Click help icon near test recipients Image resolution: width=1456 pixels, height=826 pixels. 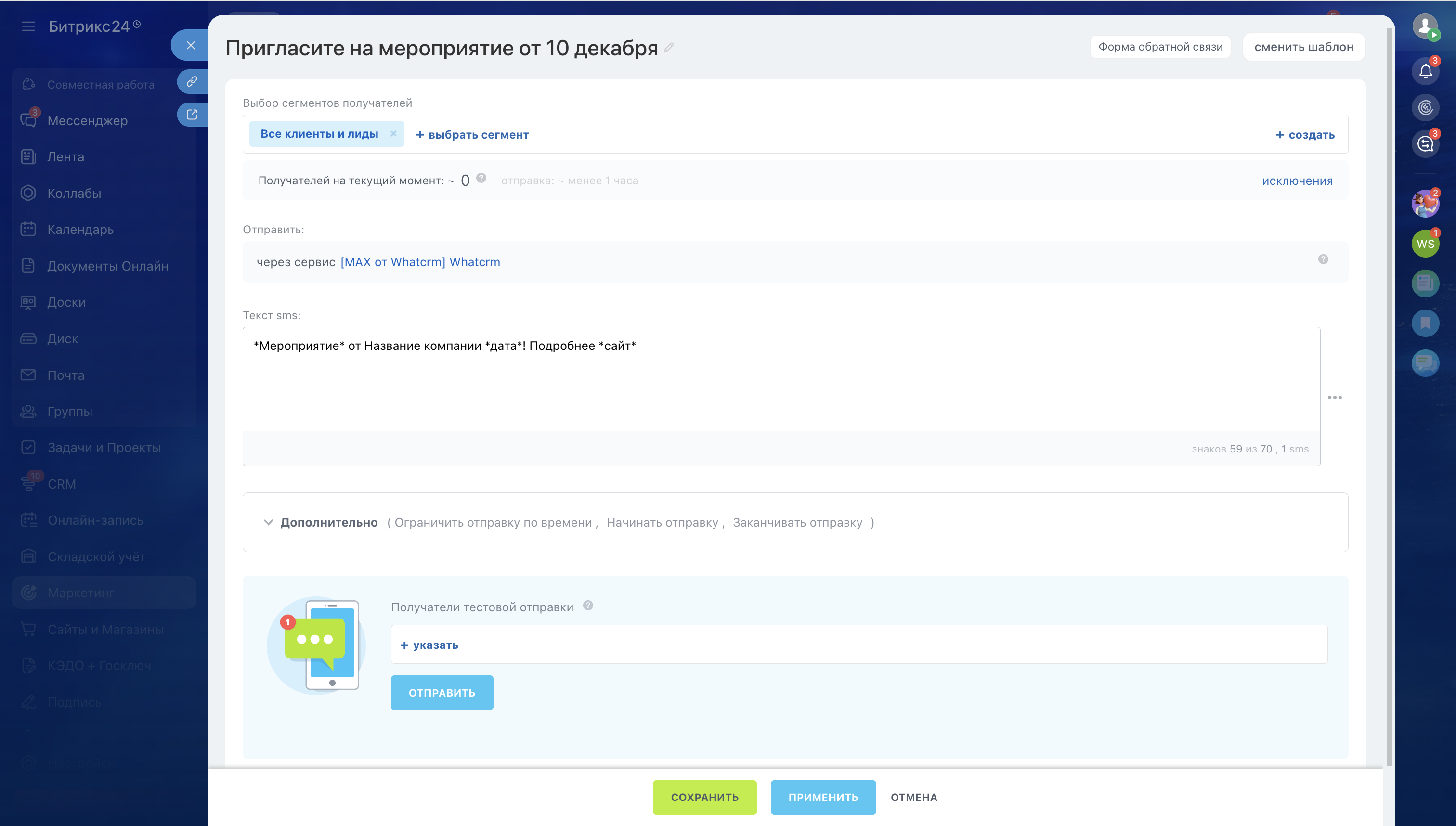tap(588, 606)
